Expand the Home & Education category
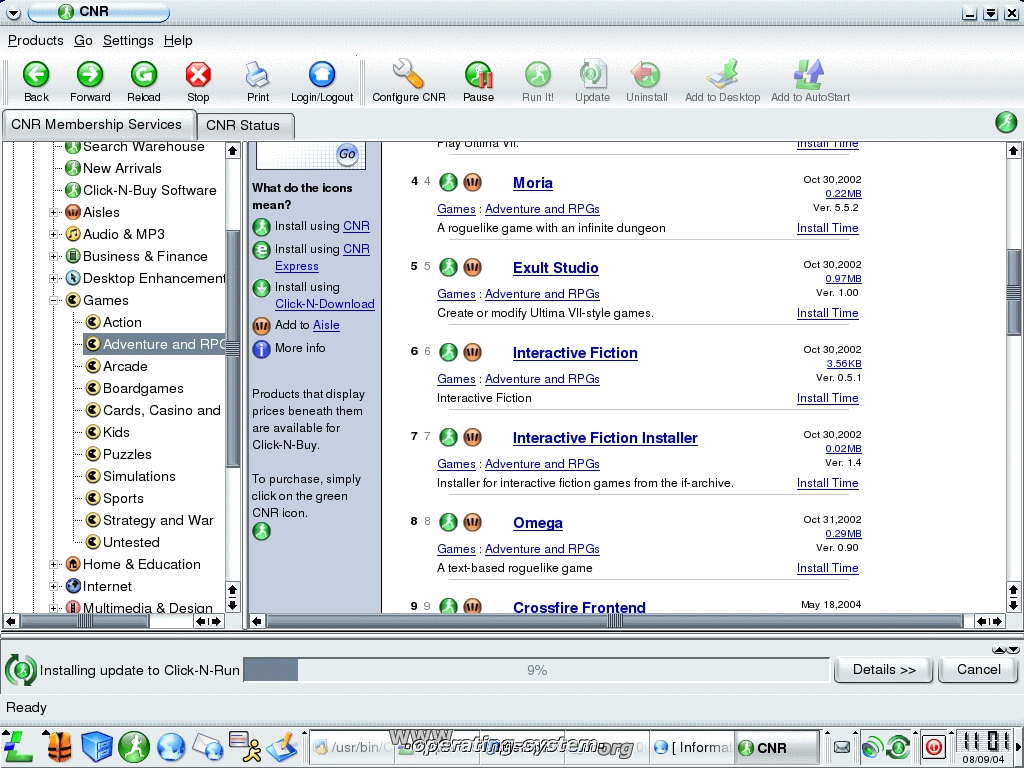This screenshot has width=1024, height=768. click(x=53, y=564)
